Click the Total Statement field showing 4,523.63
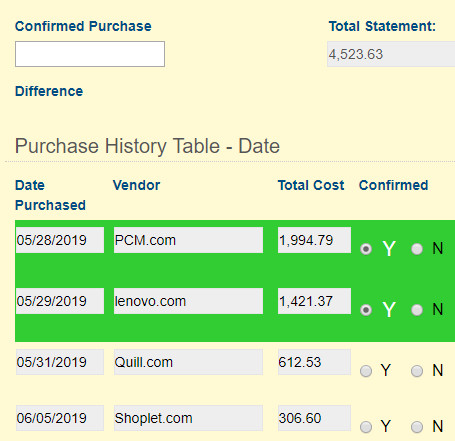This screenshot has width=455, height=441. [x=391, y=54]
